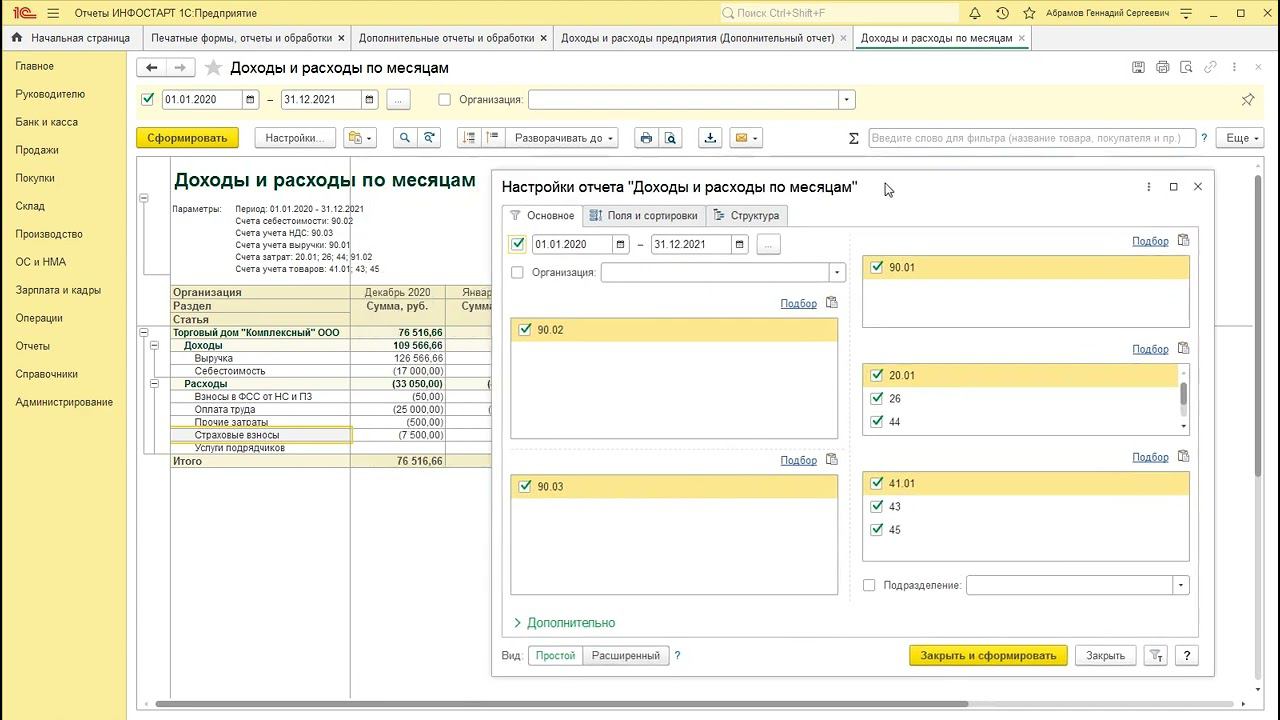1280x720 pixels.
Task: Open print preview in report toolbar
Action: (670, 138)
